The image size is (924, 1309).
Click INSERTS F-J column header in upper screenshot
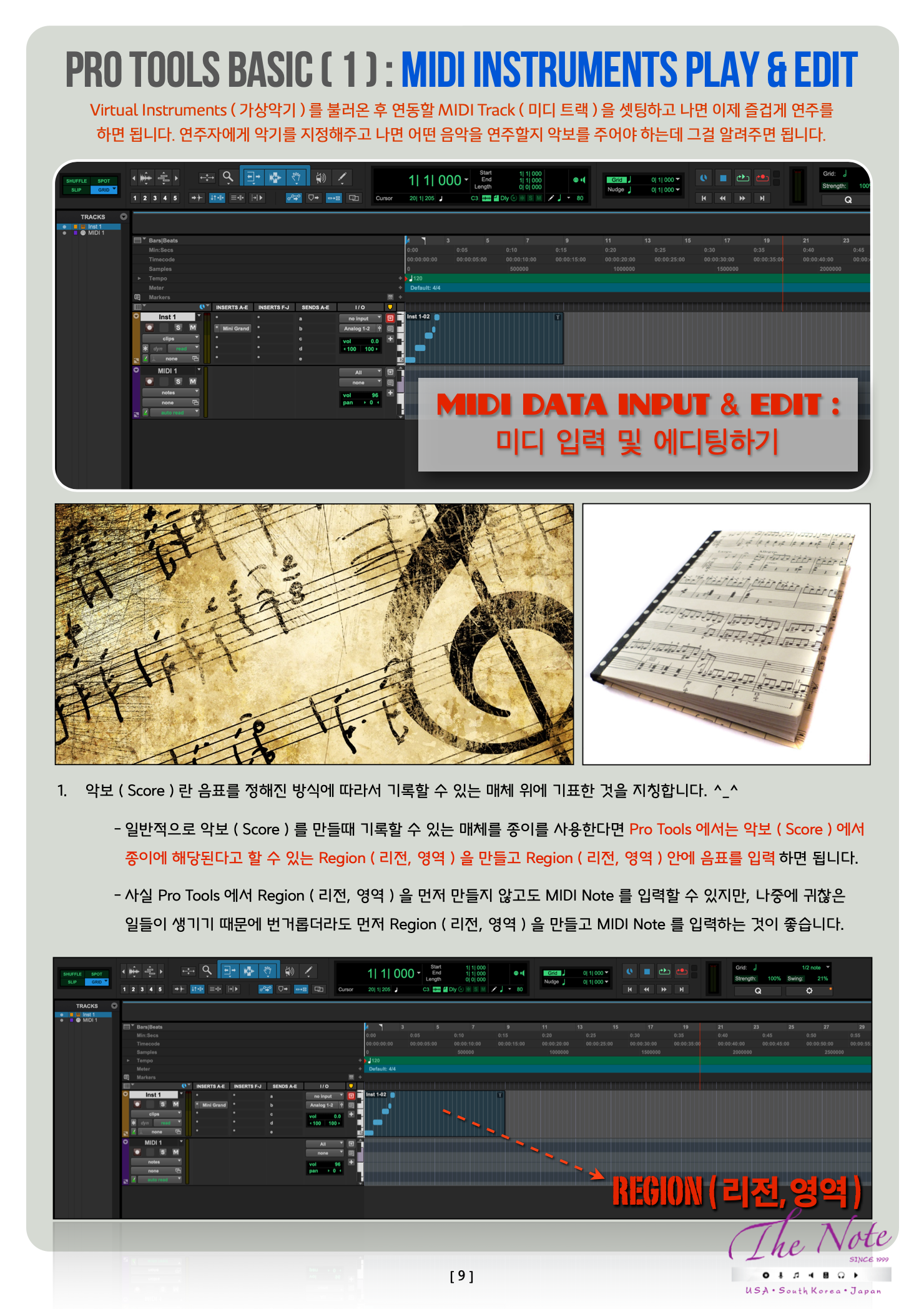point(273,307)
